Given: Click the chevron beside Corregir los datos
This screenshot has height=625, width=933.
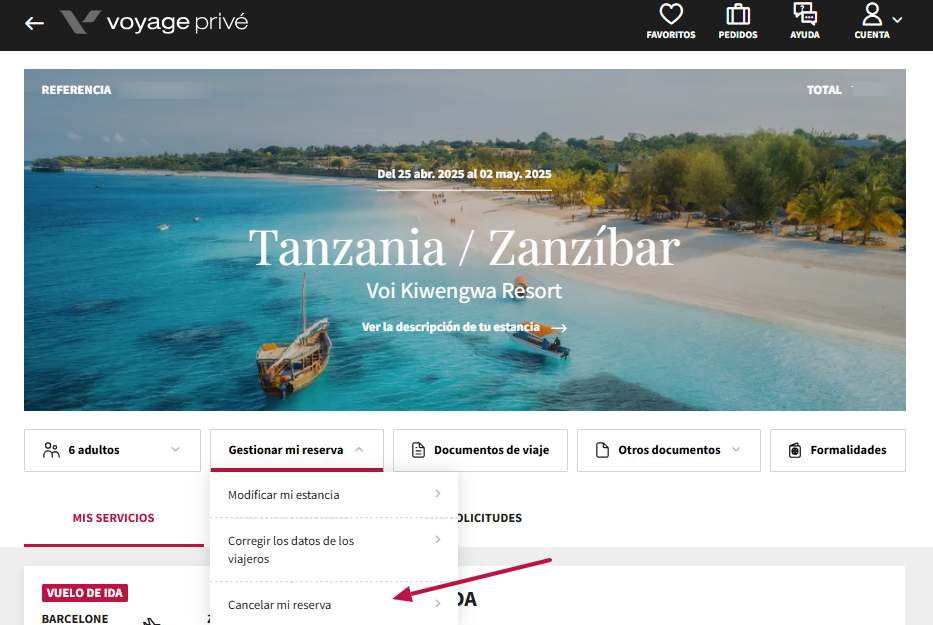Looking at the screenshot, I should [x=438, y=539].
